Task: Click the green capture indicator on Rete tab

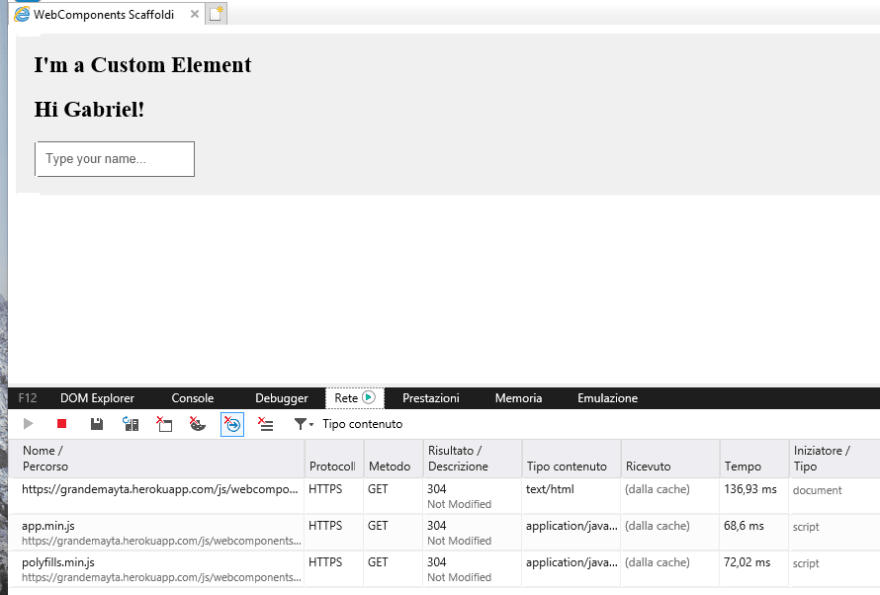Action: pyautogui.click(x=369, y=398)
